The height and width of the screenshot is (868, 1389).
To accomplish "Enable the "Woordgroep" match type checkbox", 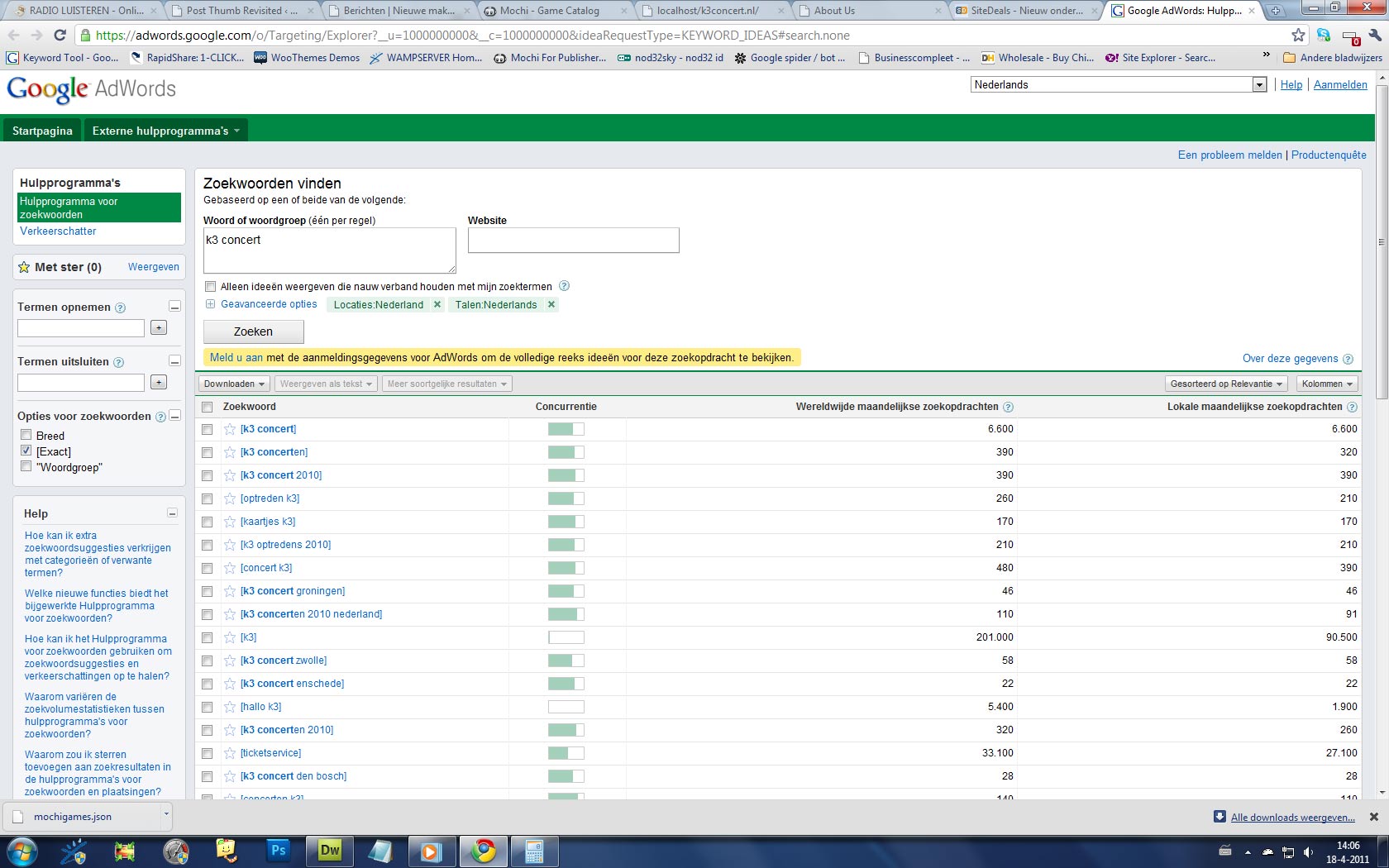I will coord(26,466).
